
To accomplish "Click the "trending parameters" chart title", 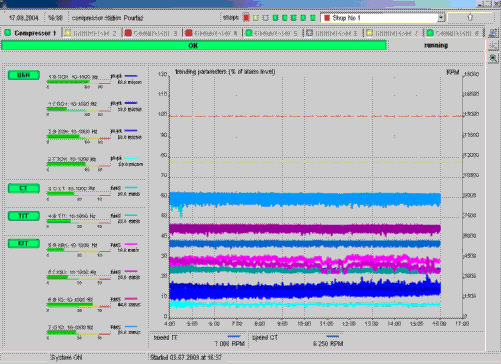I will coord(225,72).
